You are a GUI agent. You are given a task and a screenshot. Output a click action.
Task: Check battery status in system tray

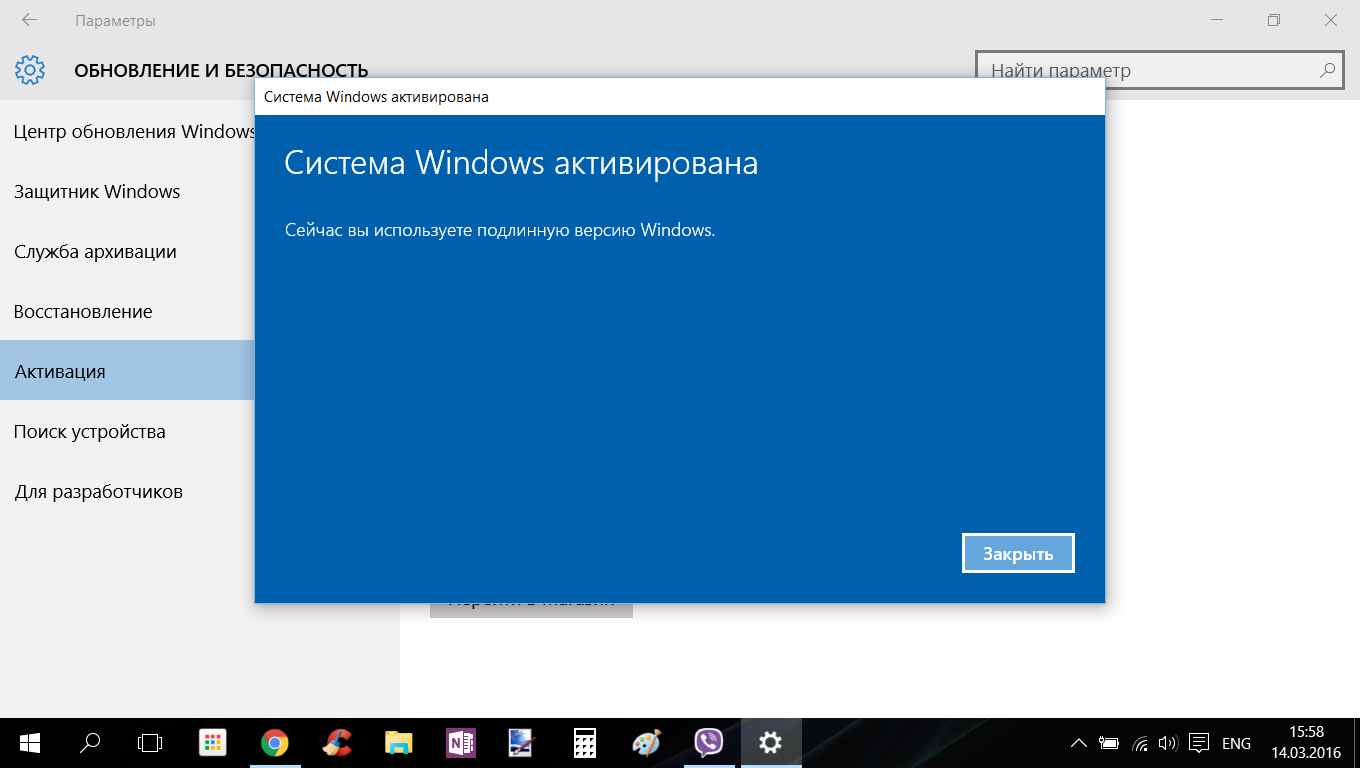point(1108,743)
